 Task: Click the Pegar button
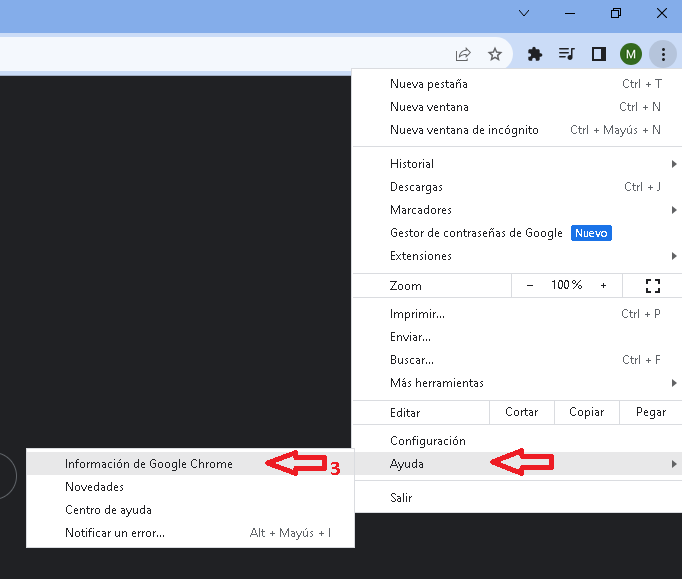651,412
